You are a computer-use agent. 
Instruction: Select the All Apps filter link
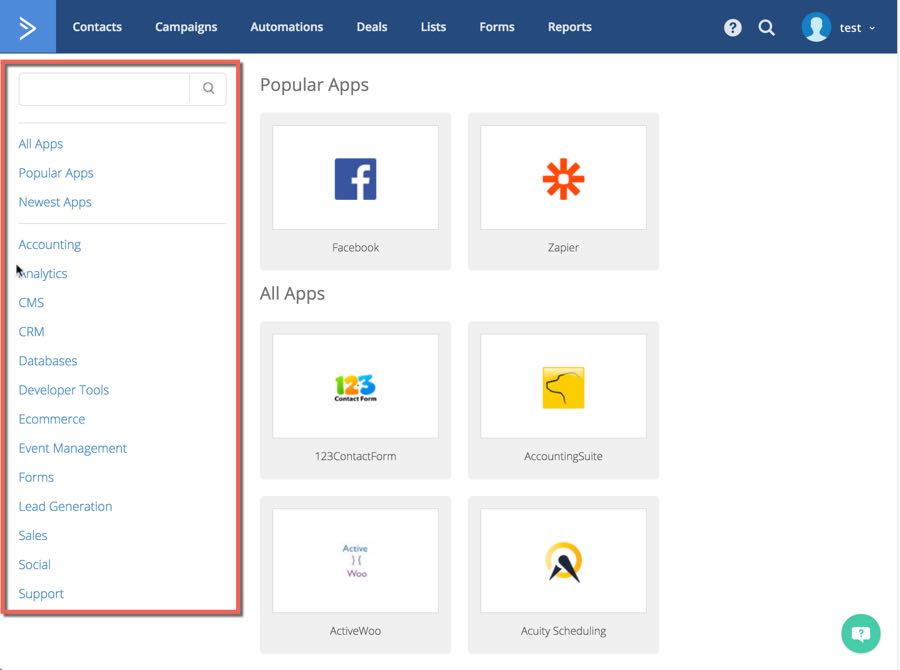[x=41, y=144]
